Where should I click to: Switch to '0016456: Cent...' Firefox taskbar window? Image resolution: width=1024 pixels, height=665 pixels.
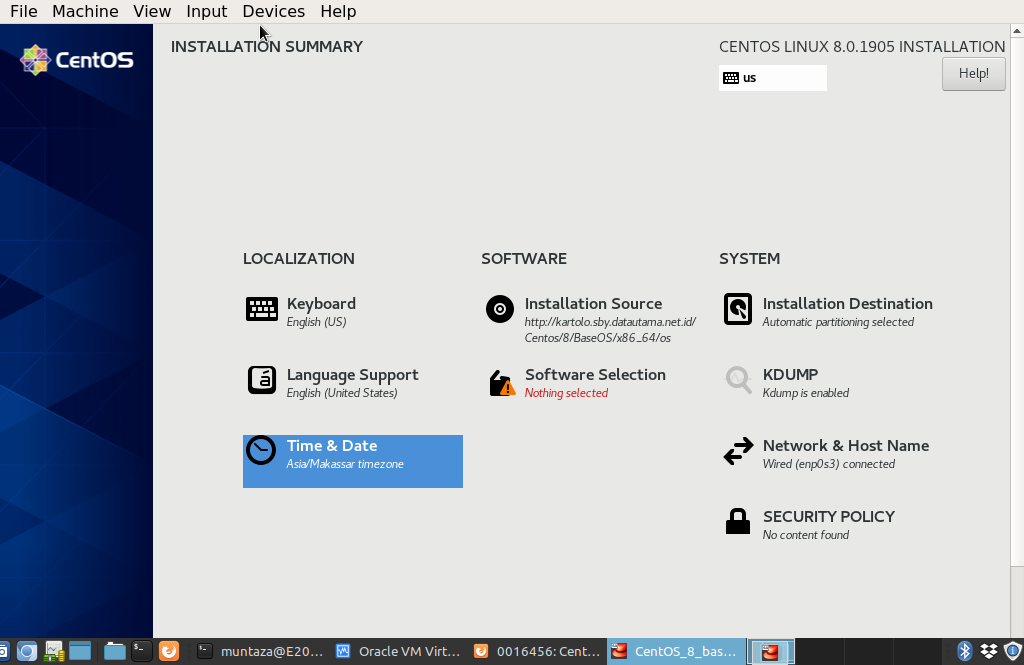[536, 651]
